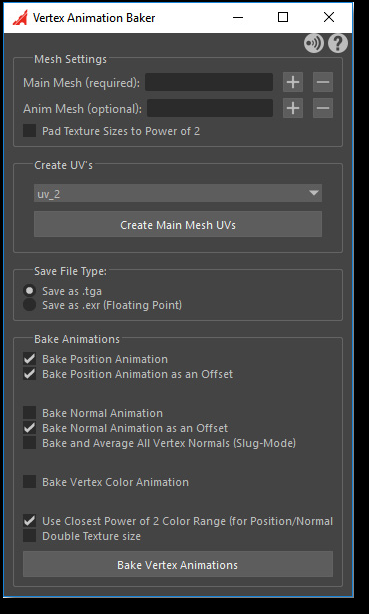Enable Bake Normal Animation checkbox
Viewport: 369px width, 614px height.
[29, 413]
